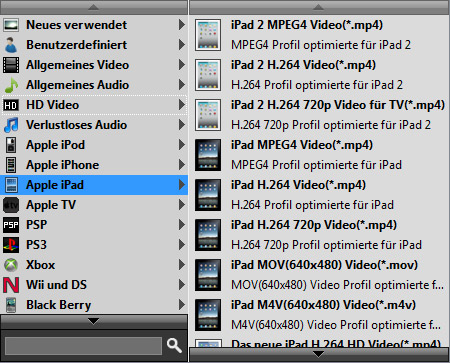
Task: Click the Apple iPad tablet icon
Action: click(x=11, y=185)
